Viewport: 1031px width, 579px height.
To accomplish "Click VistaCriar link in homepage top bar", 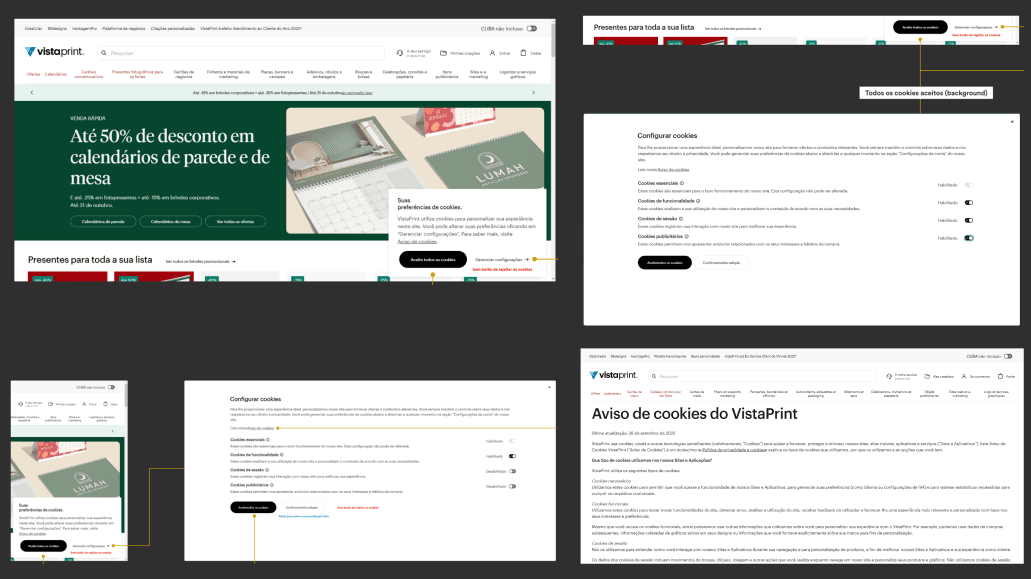I will (33, 29).
